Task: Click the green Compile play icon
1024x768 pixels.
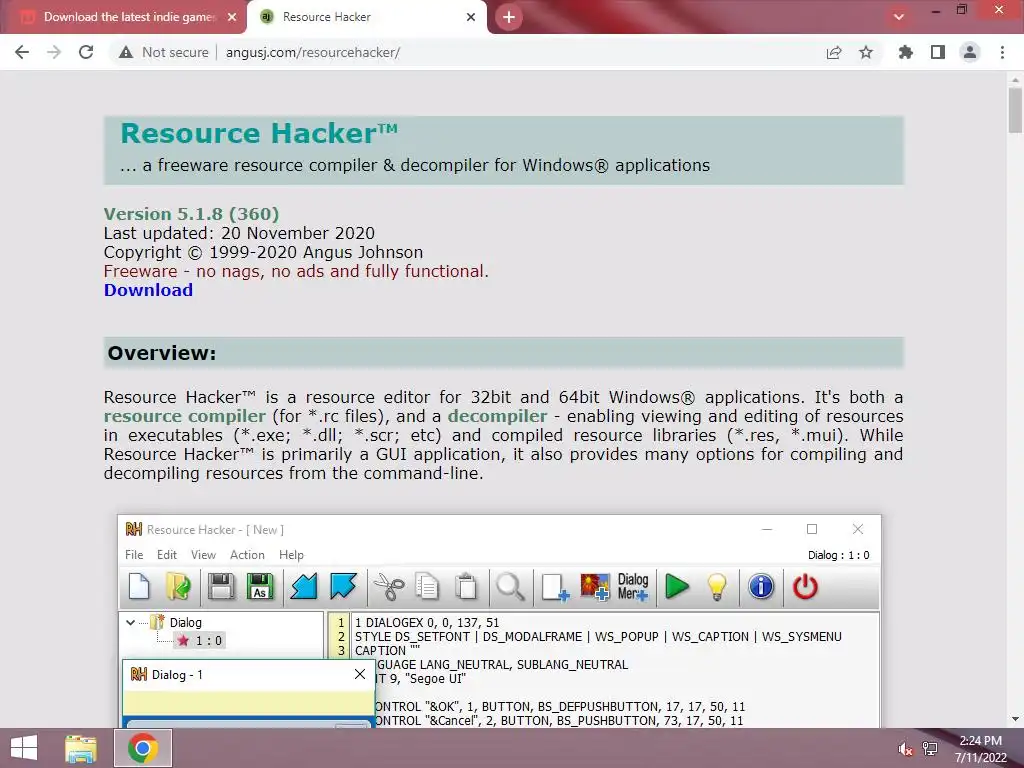Action: 677,586
